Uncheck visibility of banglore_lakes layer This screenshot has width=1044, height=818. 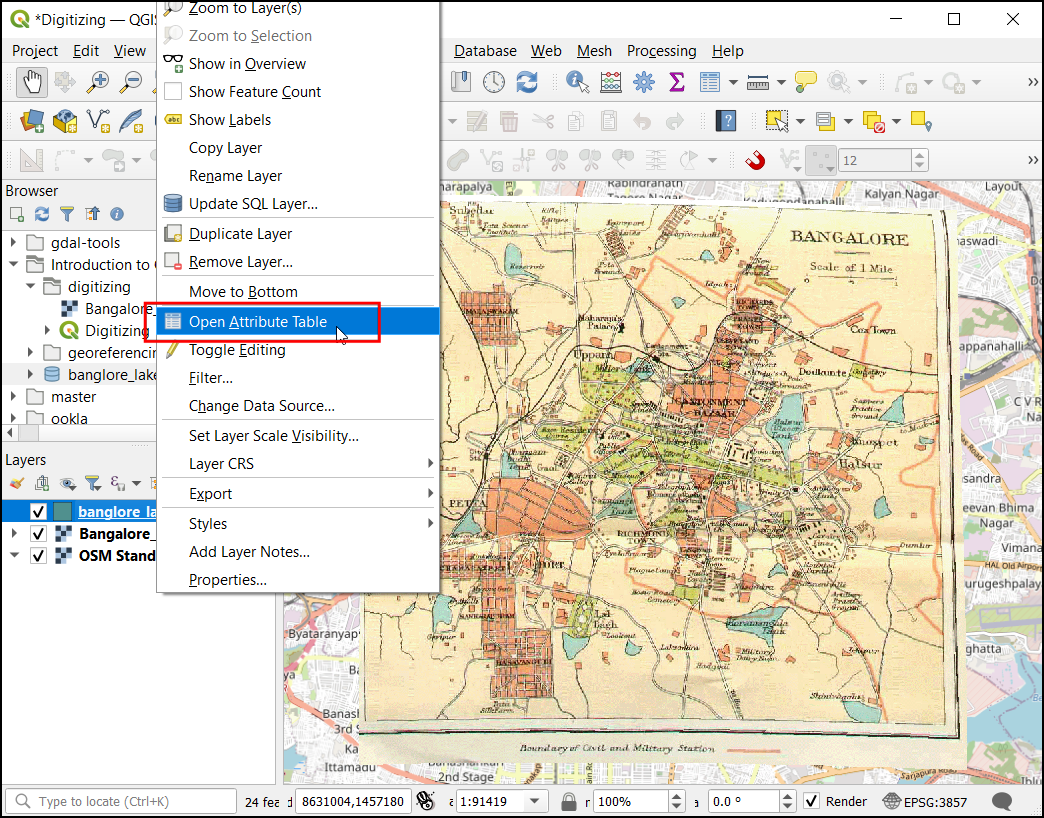point(39,511)
